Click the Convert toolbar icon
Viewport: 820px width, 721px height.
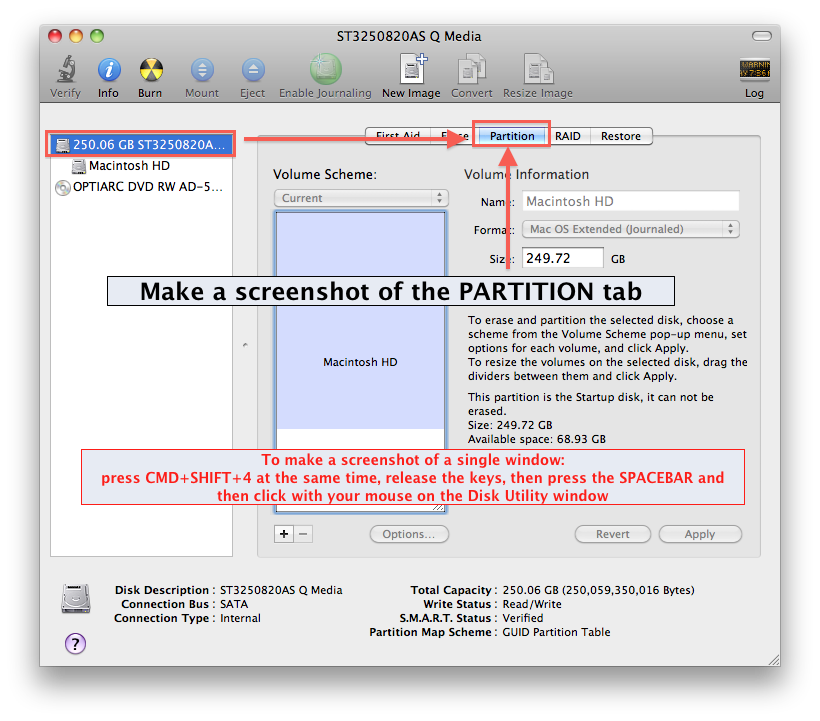[x=472, y=69]
